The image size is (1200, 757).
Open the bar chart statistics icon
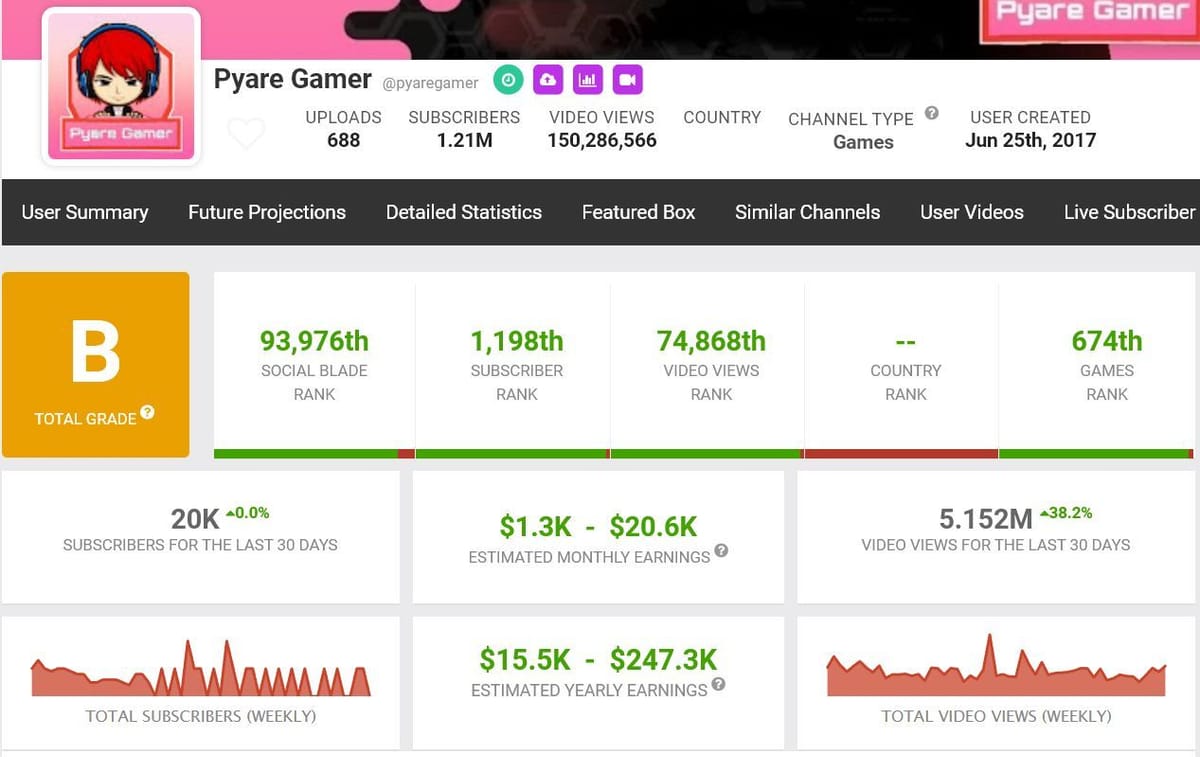588,79
